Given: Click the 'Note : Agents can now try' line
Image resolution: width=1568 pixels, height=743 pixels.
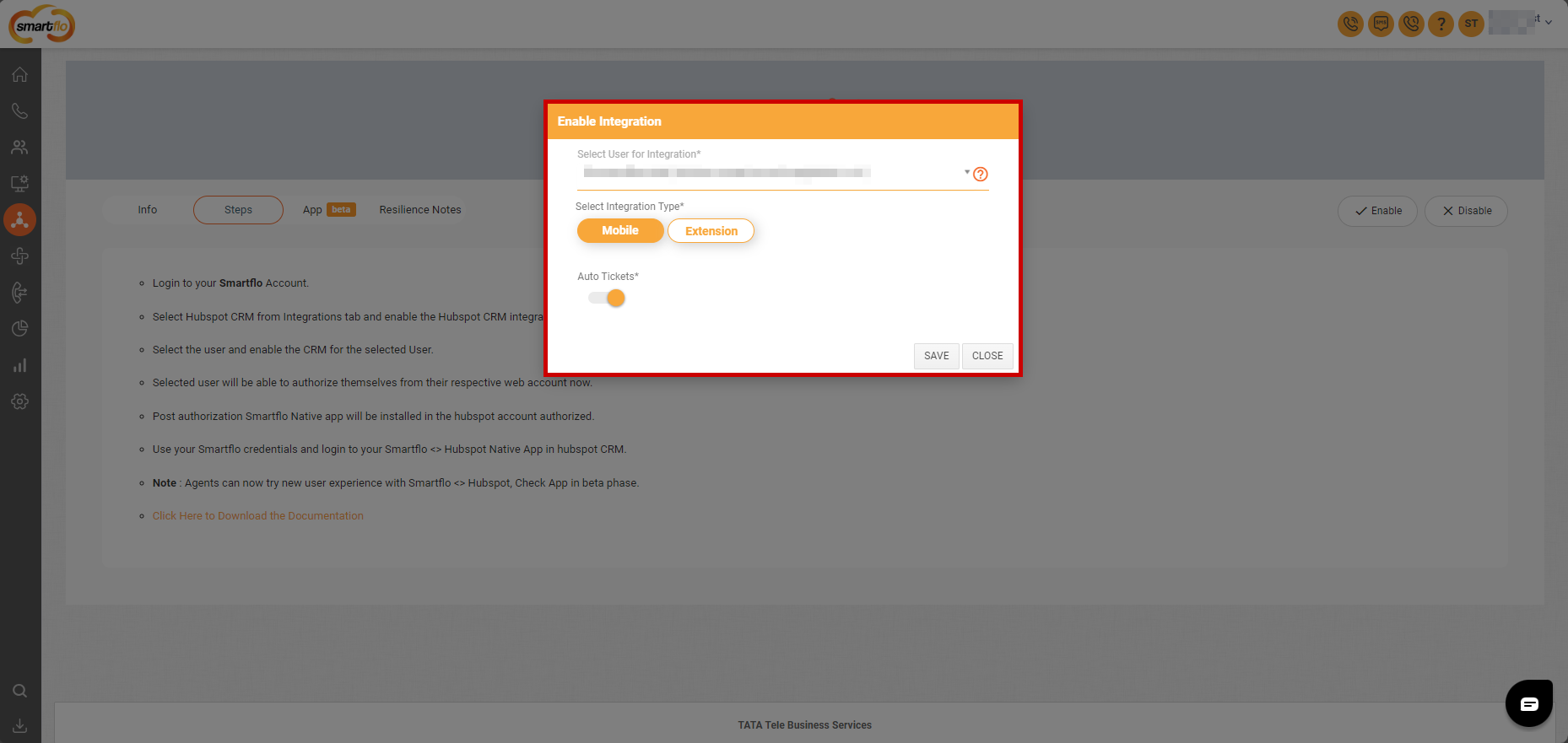Looking at the screenshot, I should pyautogui.click(x=395, y=483).
